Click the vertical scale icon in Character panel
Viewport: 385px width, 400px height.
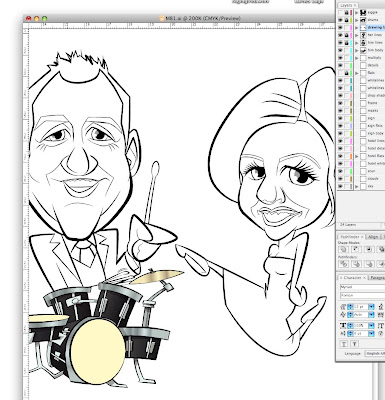pyautogui.click(x=343, y=325)
